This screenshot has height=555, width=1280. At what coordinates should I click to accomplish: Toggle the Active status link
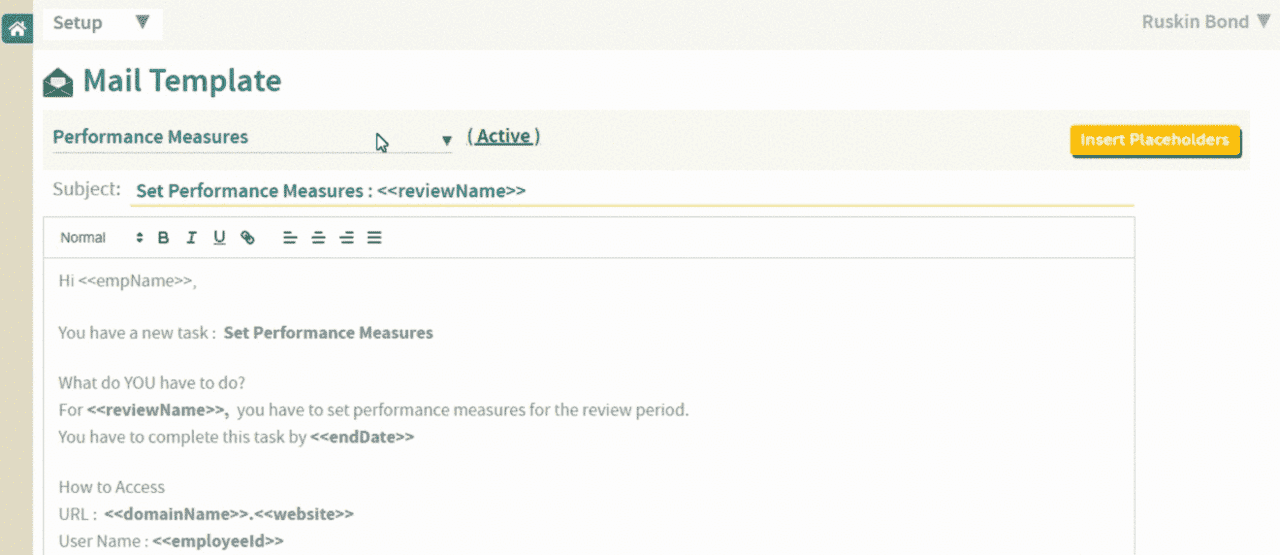[x=504, y=136]
